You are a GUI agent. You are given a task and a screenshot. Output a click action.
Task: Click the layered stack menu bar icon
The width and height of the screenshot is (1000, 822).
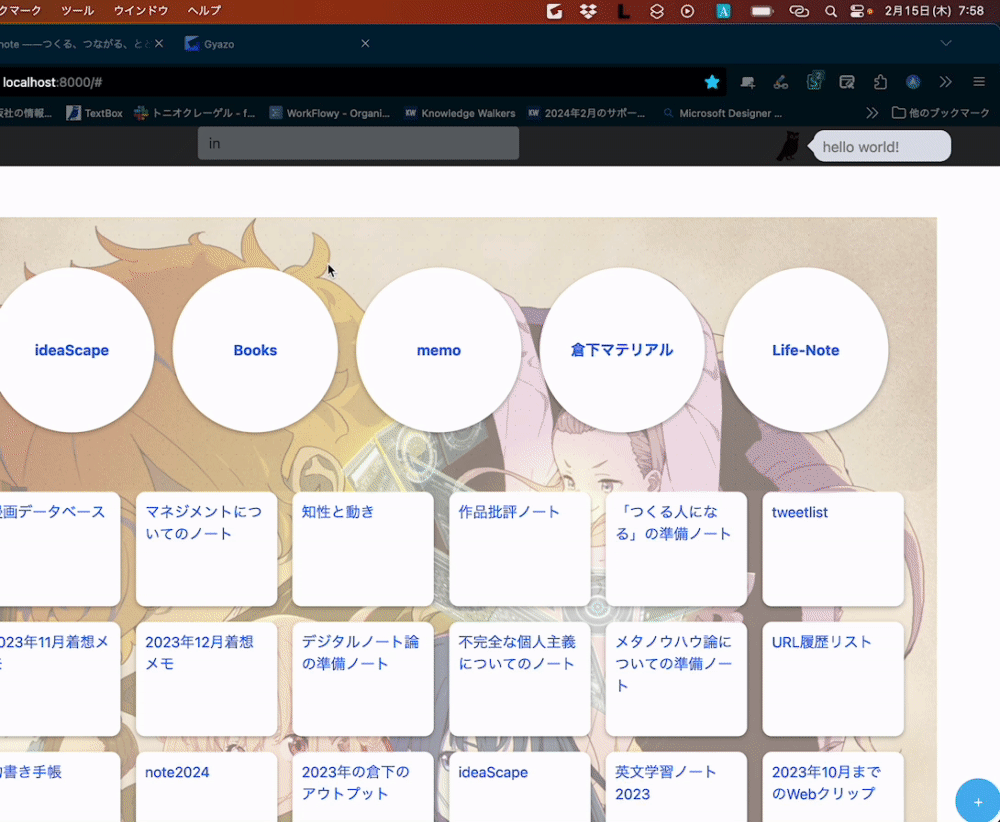[656, 11]
